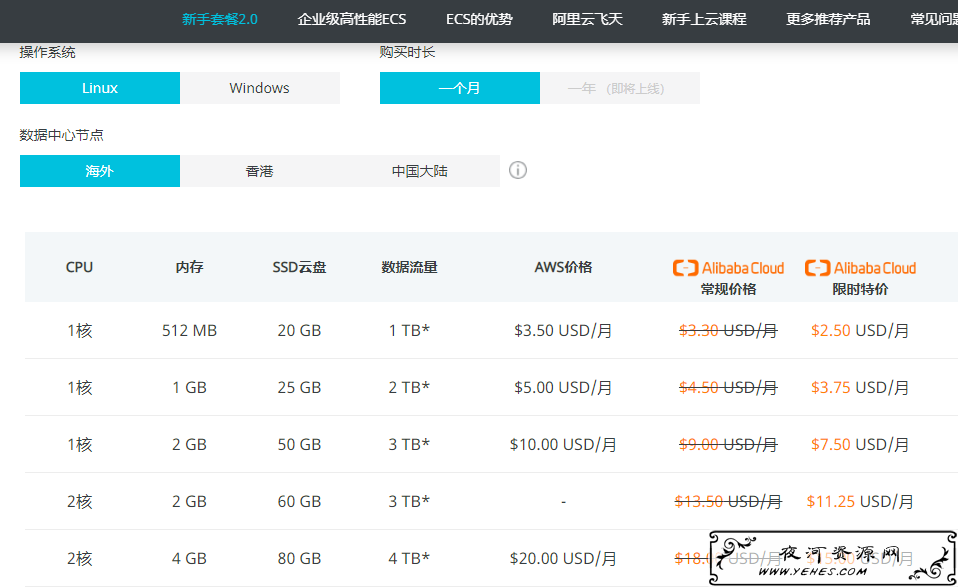Click the $3.75 USD/月 special price
The image size is (958, 587).
point(860,387)
